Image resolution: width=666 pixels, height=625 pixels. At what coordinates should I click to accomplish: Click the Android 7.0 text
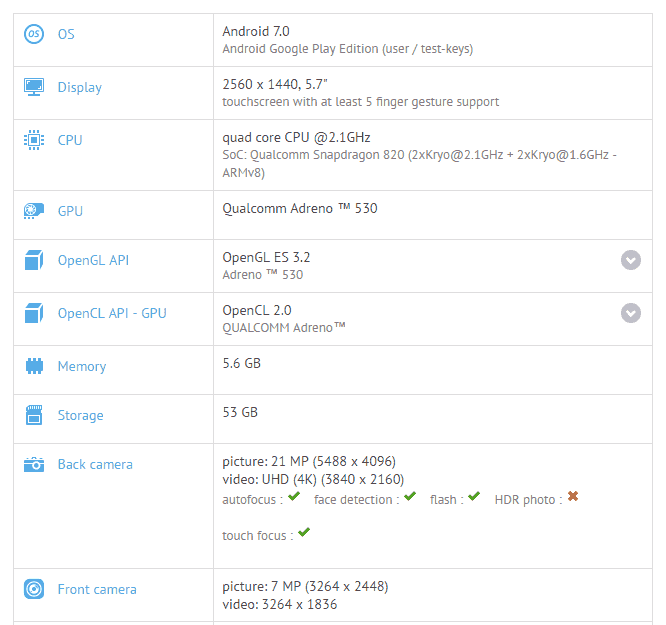point(256,31)
